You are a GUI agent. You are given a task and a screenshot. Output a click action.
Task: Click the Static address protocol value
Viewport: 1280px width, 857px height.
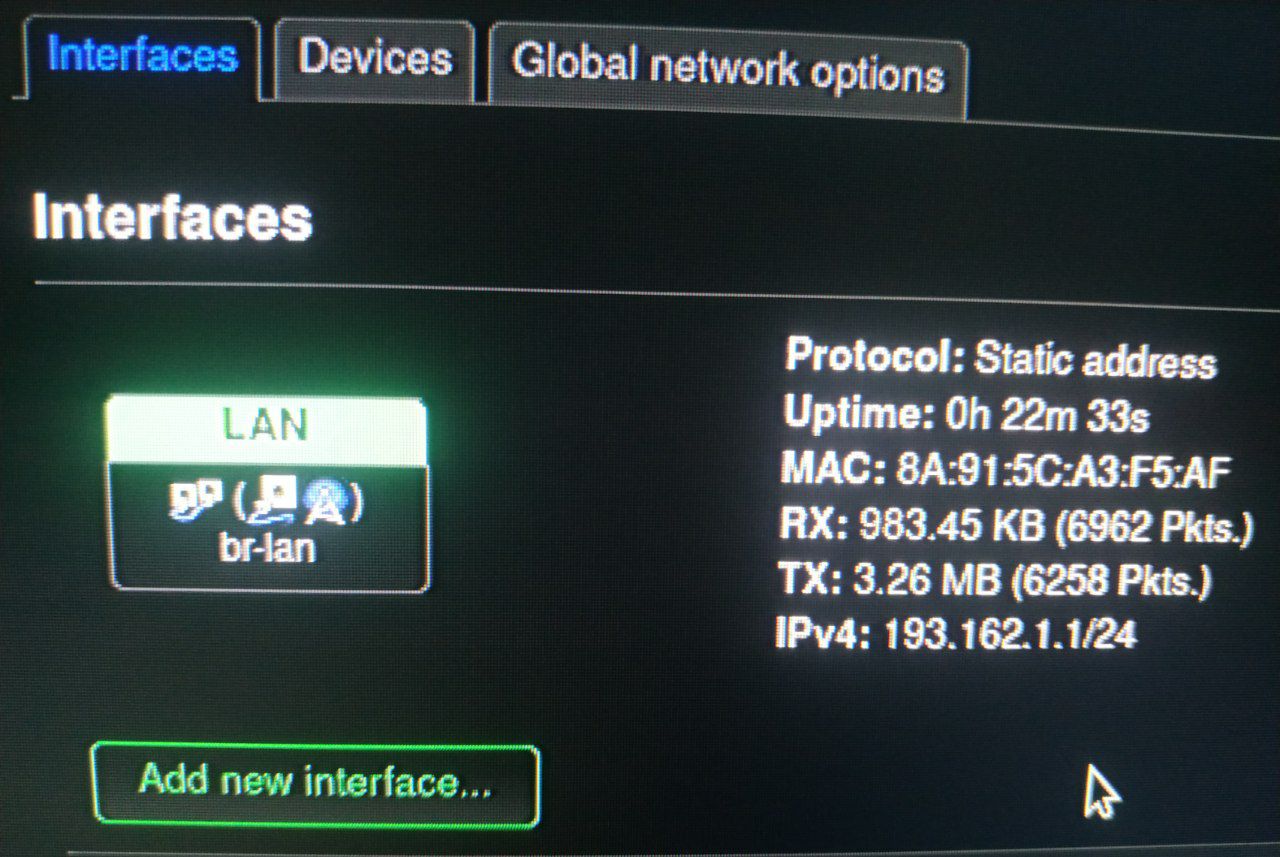pos(1095,362)
